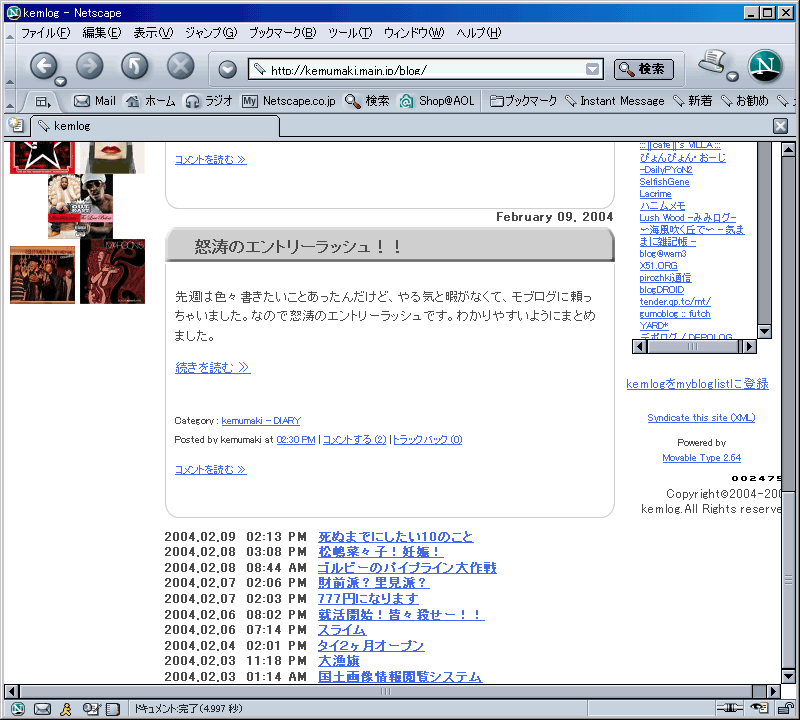The width and height of the screenshot is (800, 720).
Task: Click the red dragon album cover thumbnail
Action: click(x=112, y=271)
